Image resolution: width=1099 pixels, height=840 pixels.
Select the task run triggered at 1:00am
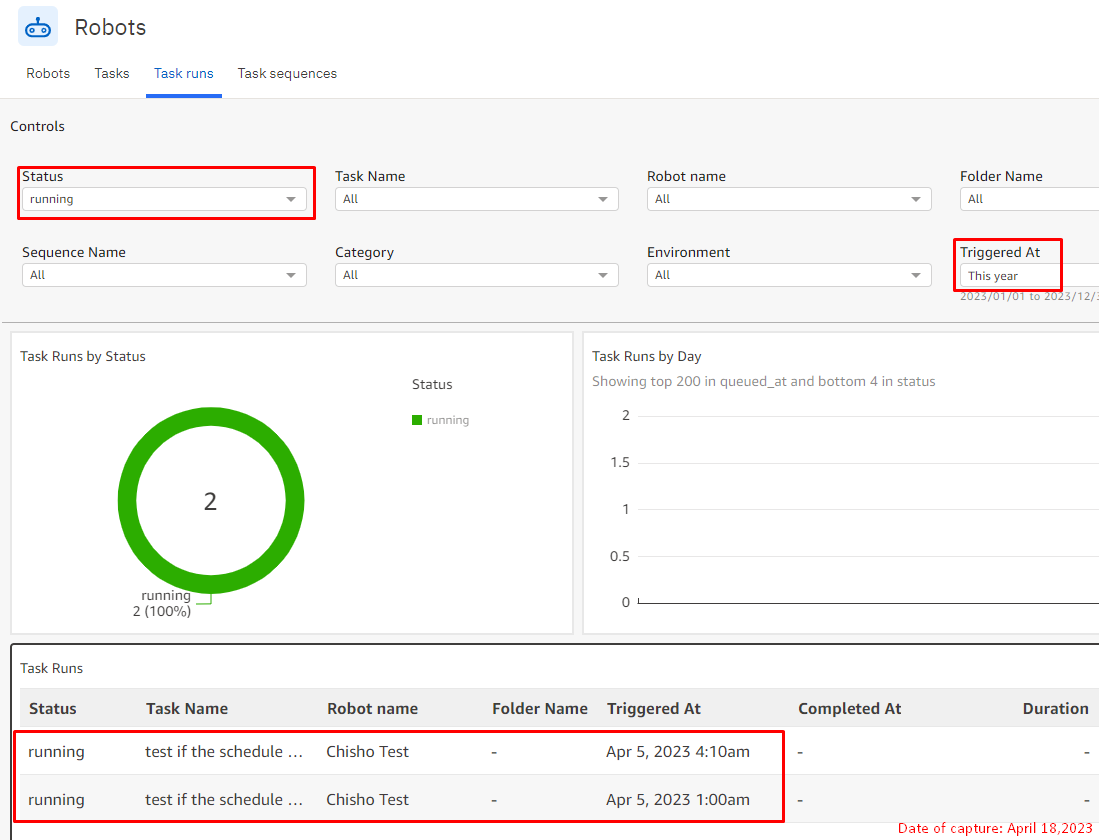tap(400, 799)
